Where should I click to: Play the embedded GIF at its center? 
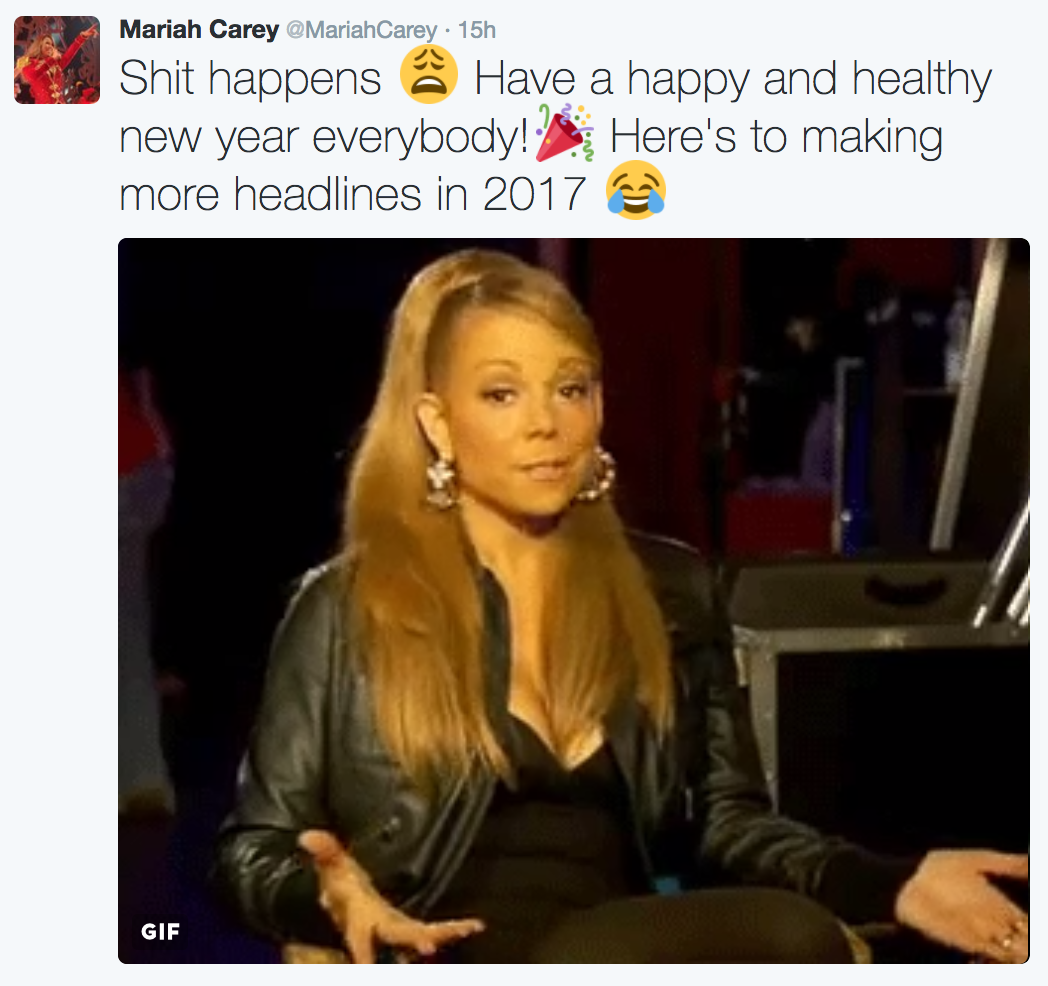coord(573,600)
